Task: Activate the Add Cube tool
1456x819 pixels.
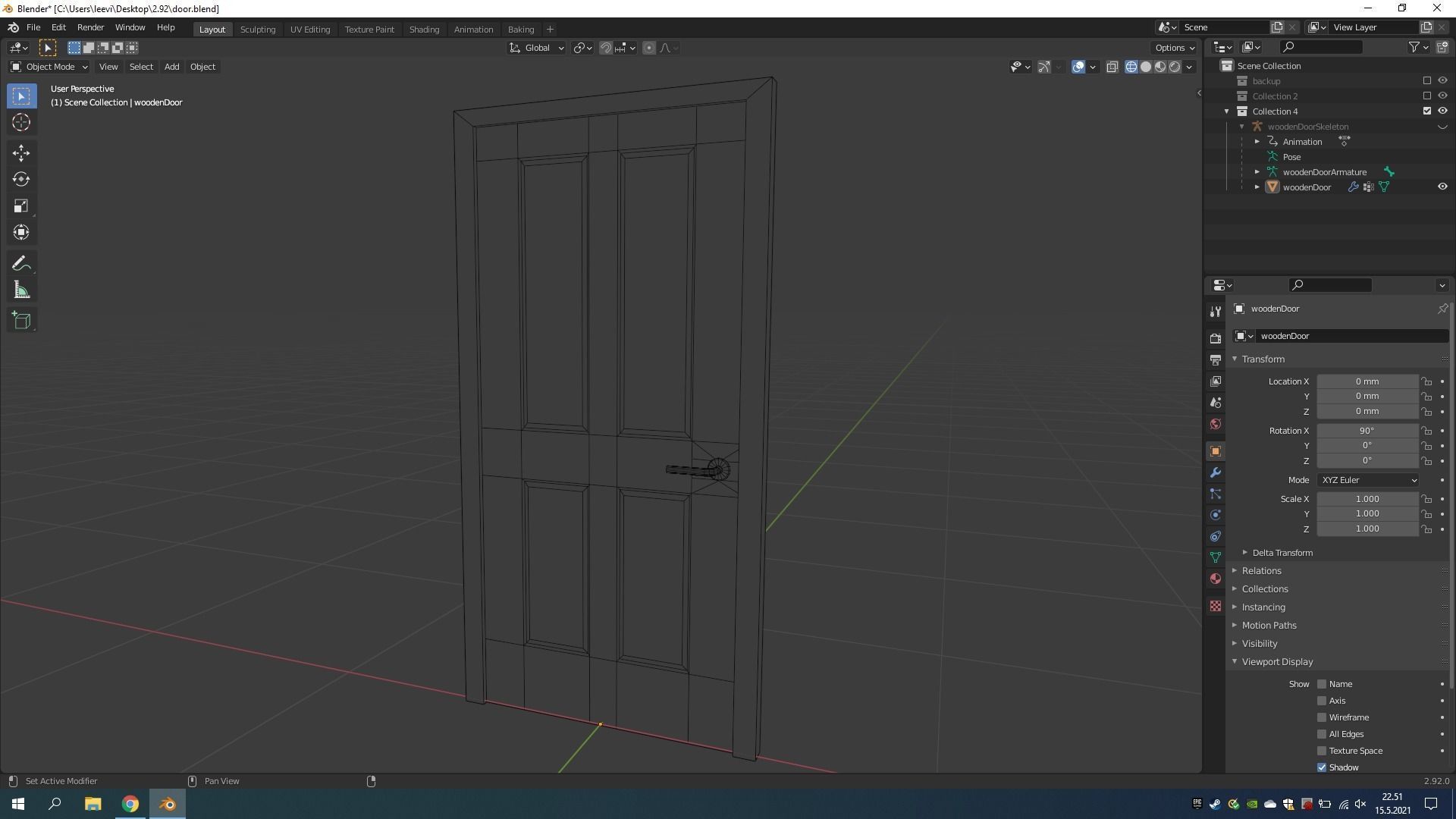Action: [x=21, y=320]
